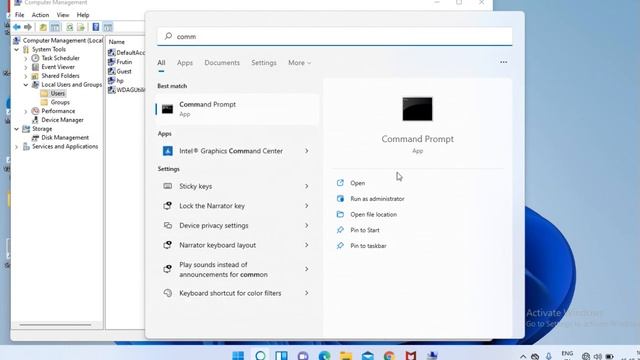
Task: Open Chat app from the taskbar
Action: [303, 356]
